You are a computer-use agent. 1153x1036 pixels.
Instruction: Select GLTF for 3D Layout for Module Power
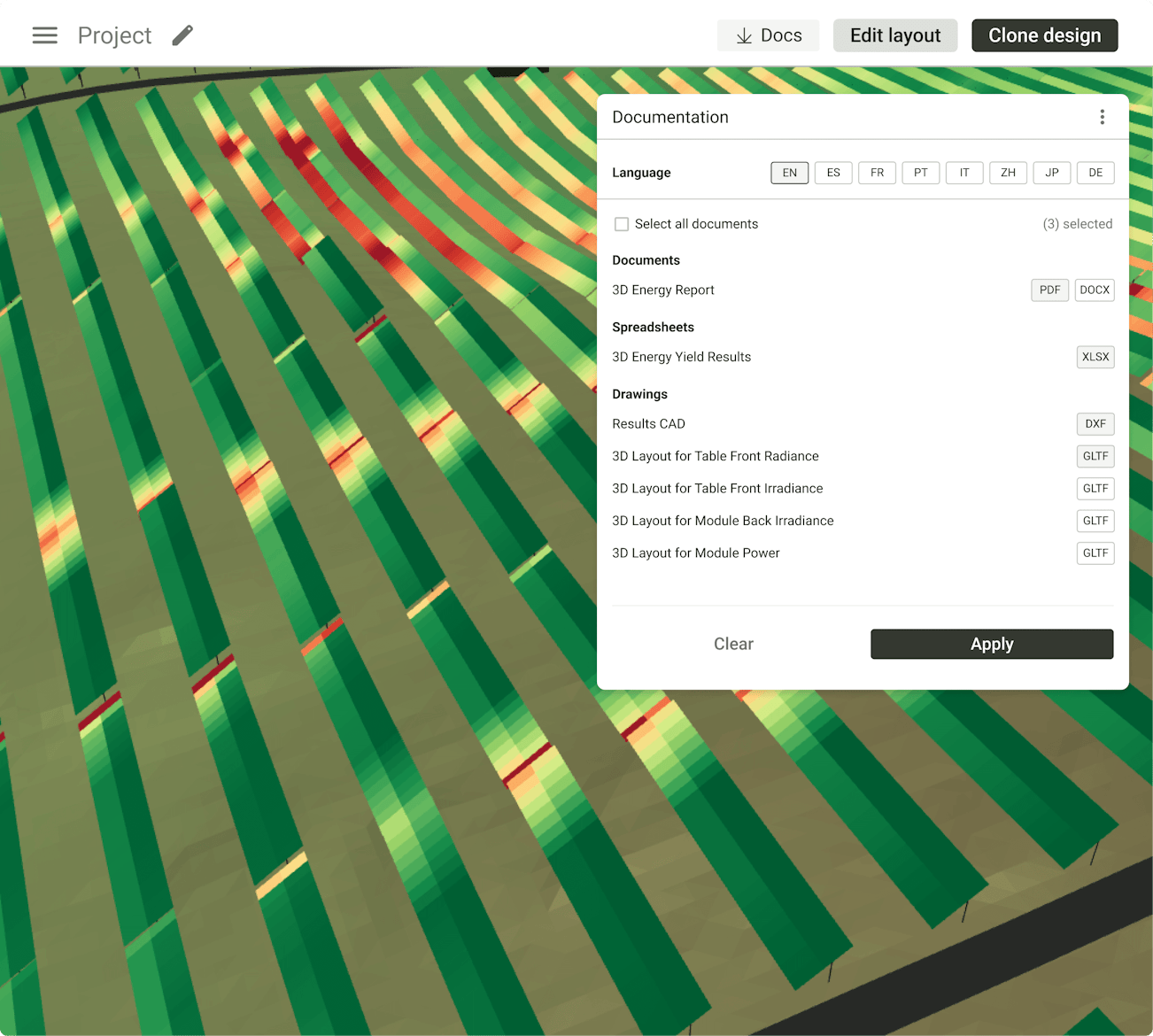1095,553
